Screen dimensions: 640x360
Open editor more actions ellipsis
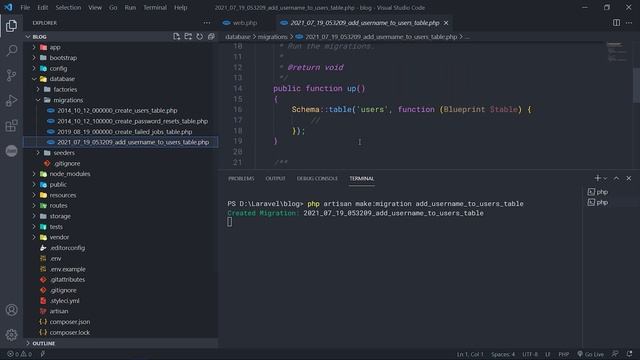(629, 23)
